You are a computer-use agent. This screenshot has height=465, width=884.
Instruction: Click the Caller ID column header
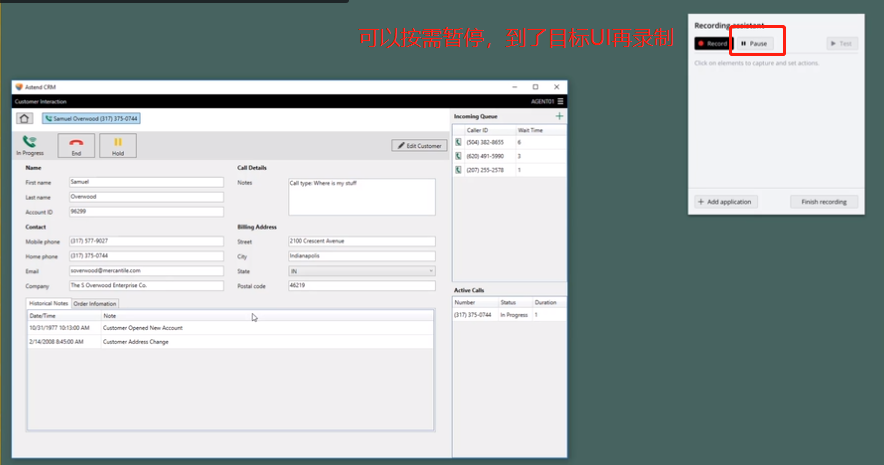[x=490, y=130]
